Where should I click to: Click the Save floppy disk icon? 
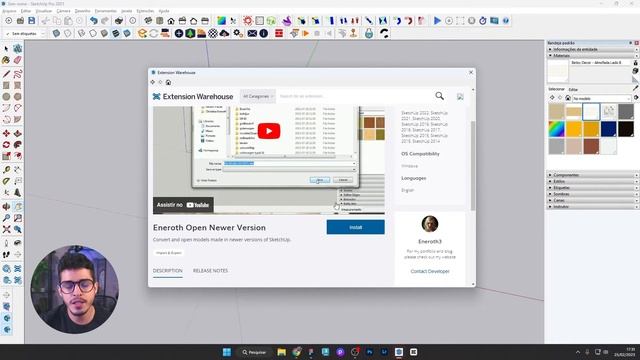31,20
